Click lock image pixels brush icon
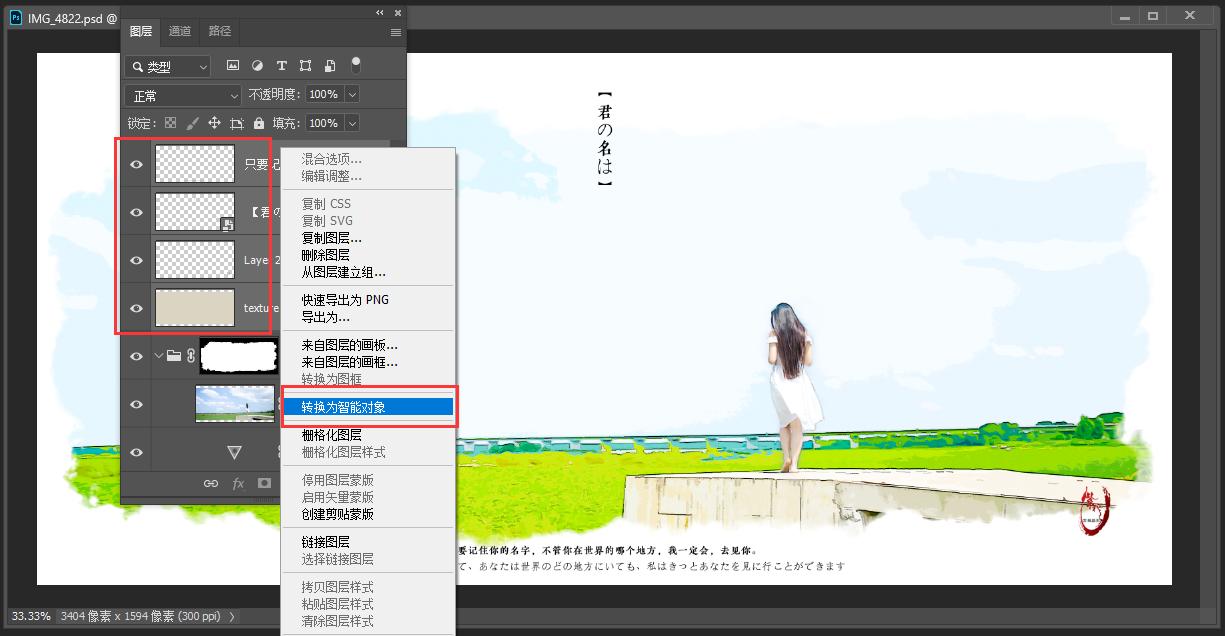 click(192, 123)
